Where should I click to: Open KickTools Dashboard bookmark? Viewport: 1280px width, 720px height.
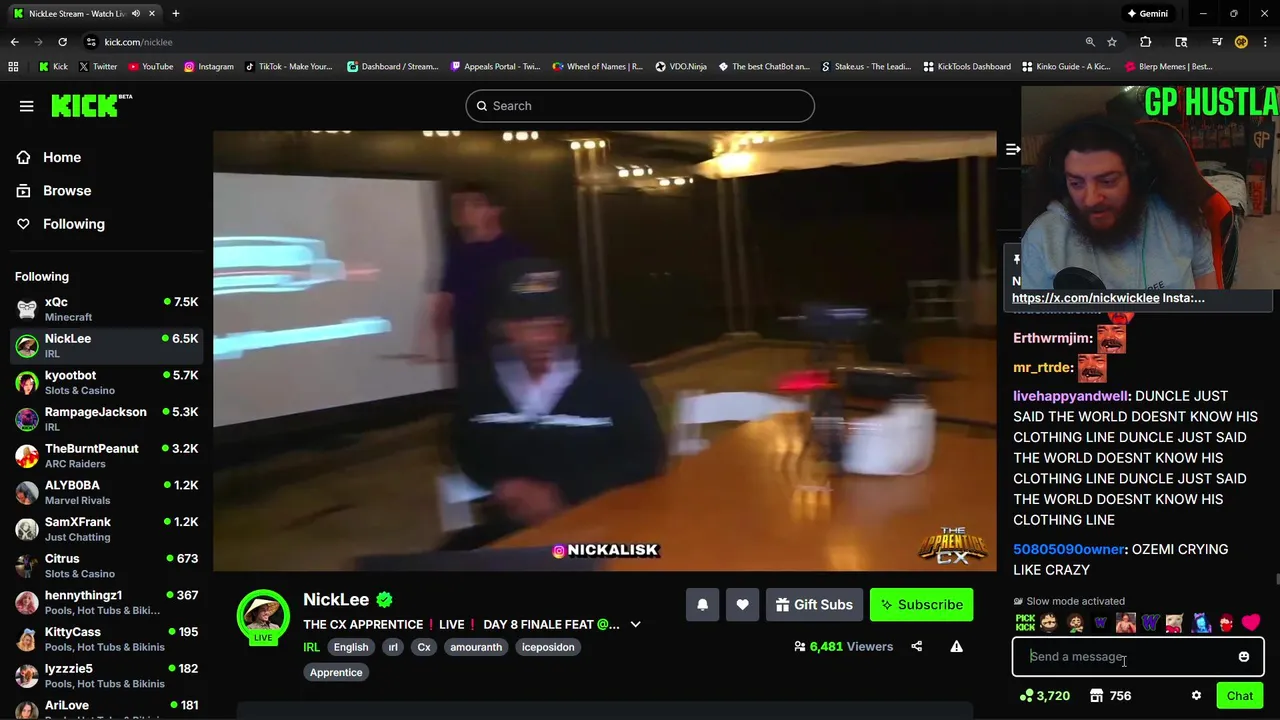[x=967, y=67]
